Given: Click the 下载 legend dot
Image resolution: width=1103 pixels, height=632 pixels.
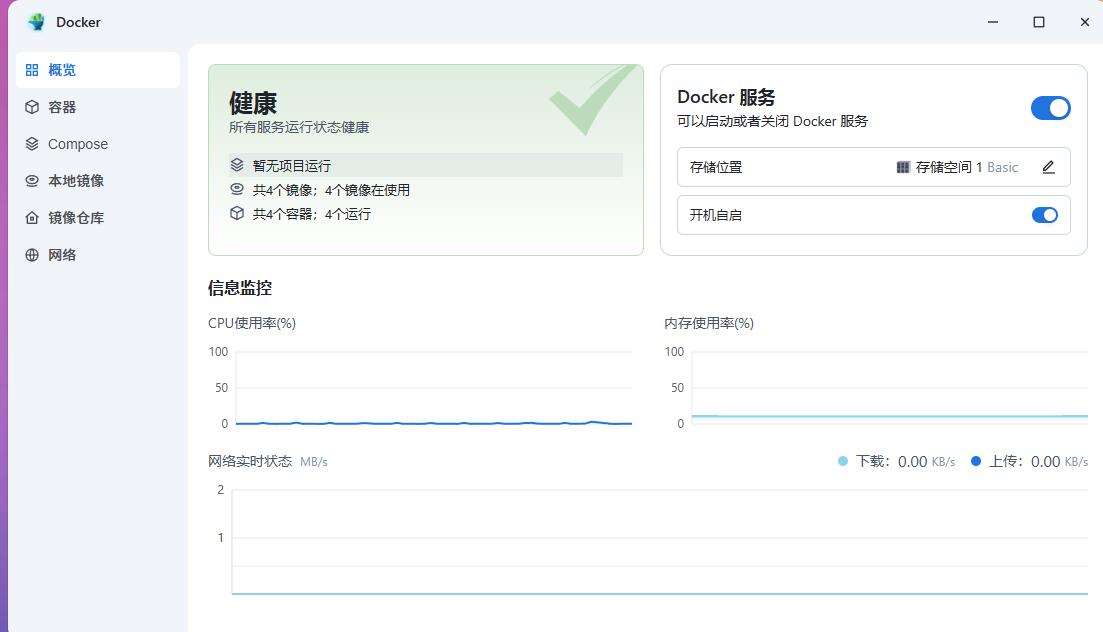Looking at the screenshot, I should pos(843,461).
